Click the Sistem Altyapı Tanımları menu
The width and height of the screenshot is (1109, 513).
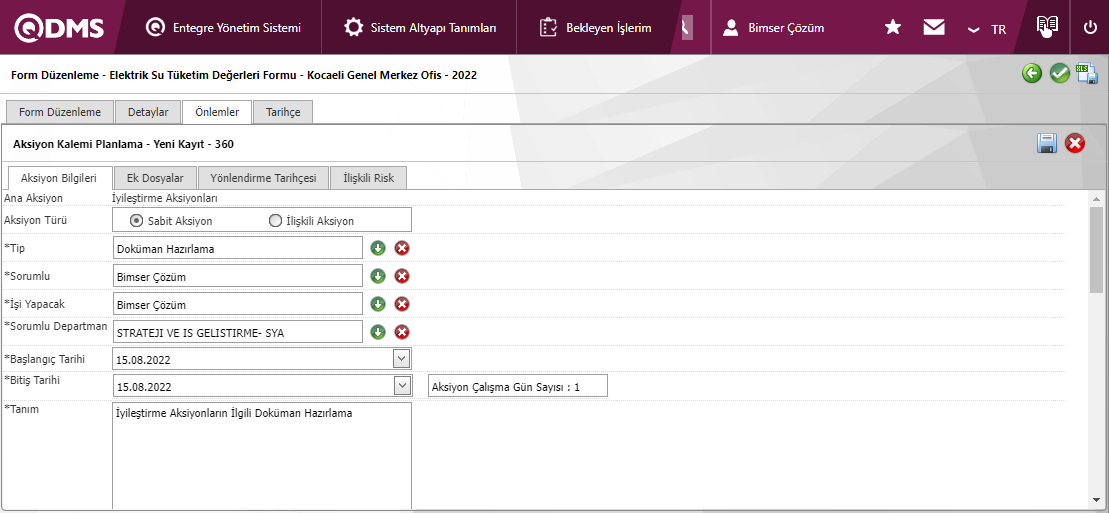(420, 27)
